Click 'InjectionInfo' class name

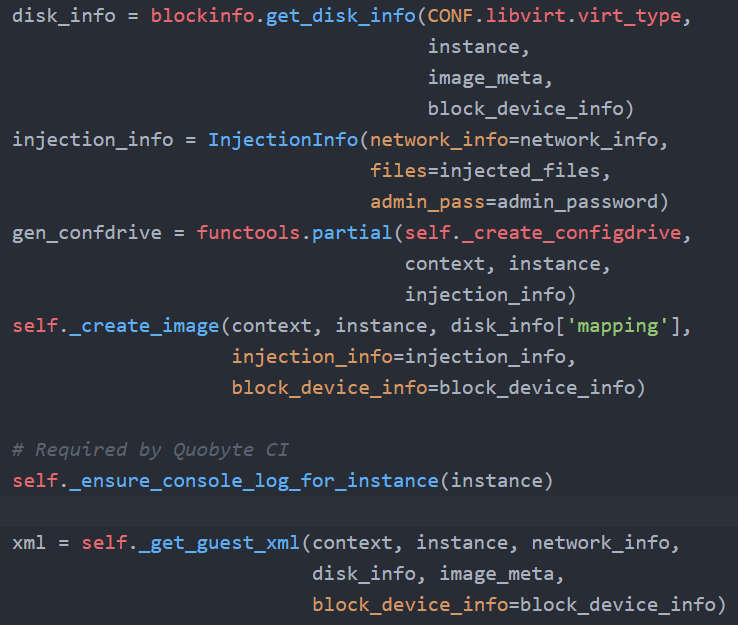283,140
